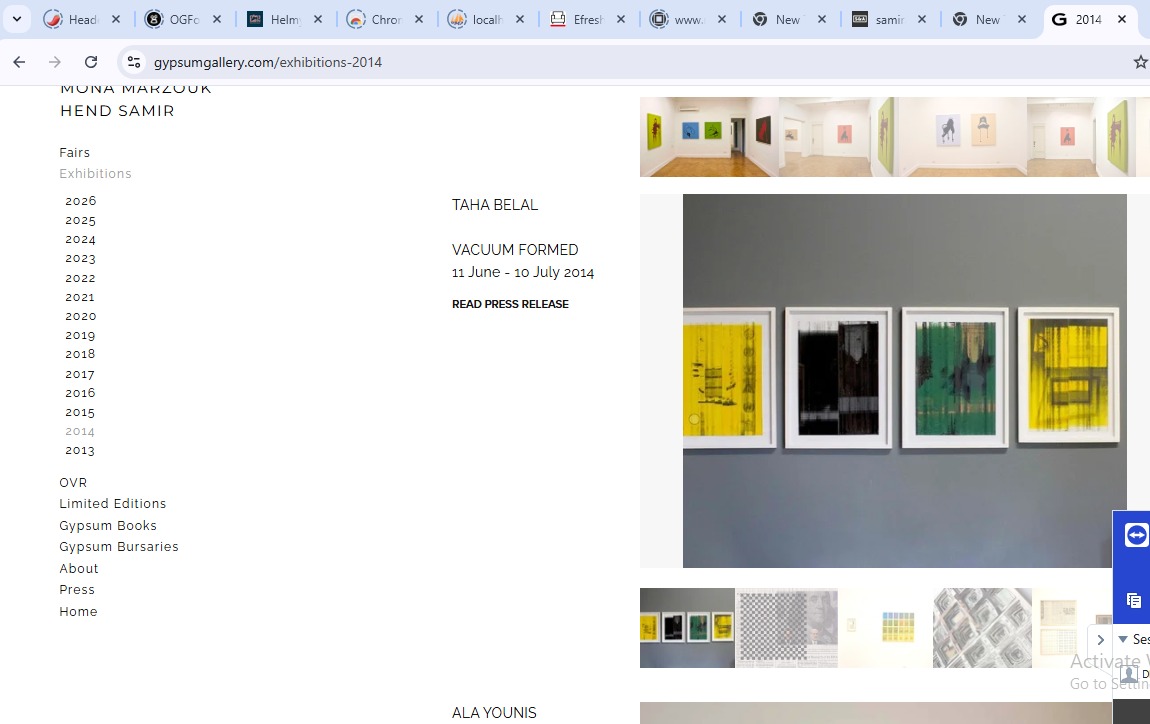Navigate back using the browser back arrow
The width and height of the screenshot is (1150, 724).
pos(19,62)
